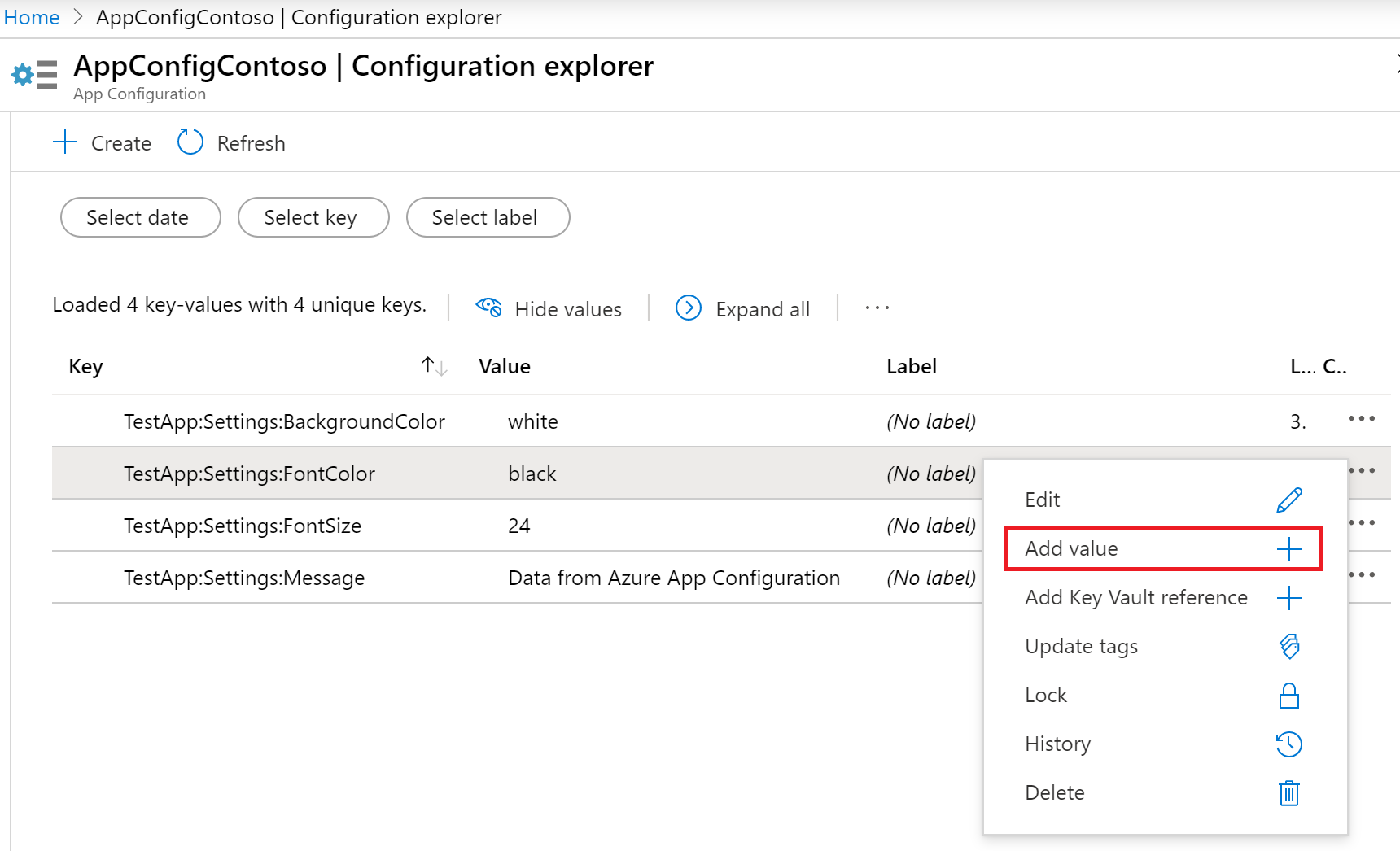This screenshot has height=851, width=1400.
Task: Toggle Hide values eye icon
Action: point(489,308)
